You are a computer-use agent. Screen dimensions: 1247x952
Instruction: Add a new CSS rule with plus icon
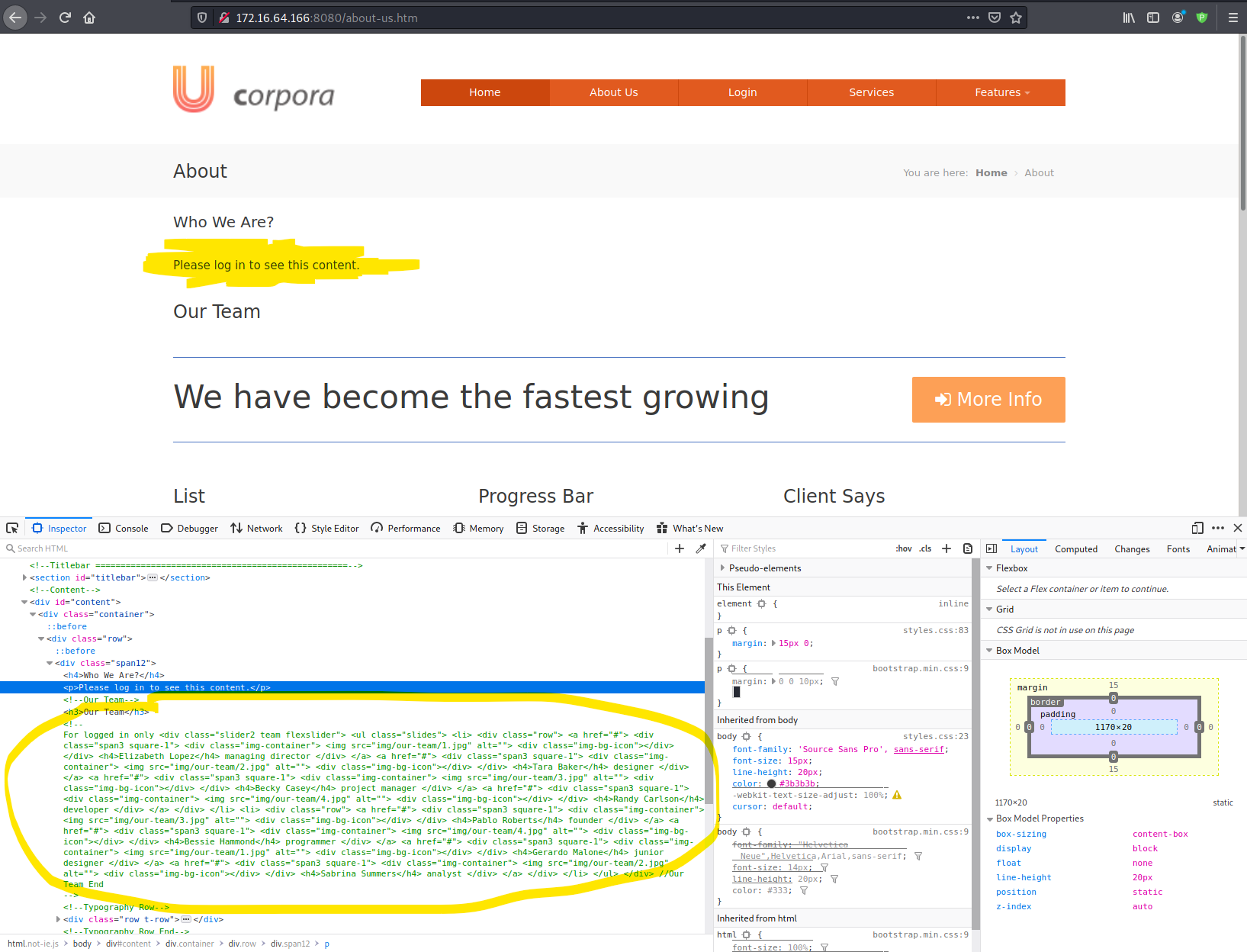pos(946,548)
